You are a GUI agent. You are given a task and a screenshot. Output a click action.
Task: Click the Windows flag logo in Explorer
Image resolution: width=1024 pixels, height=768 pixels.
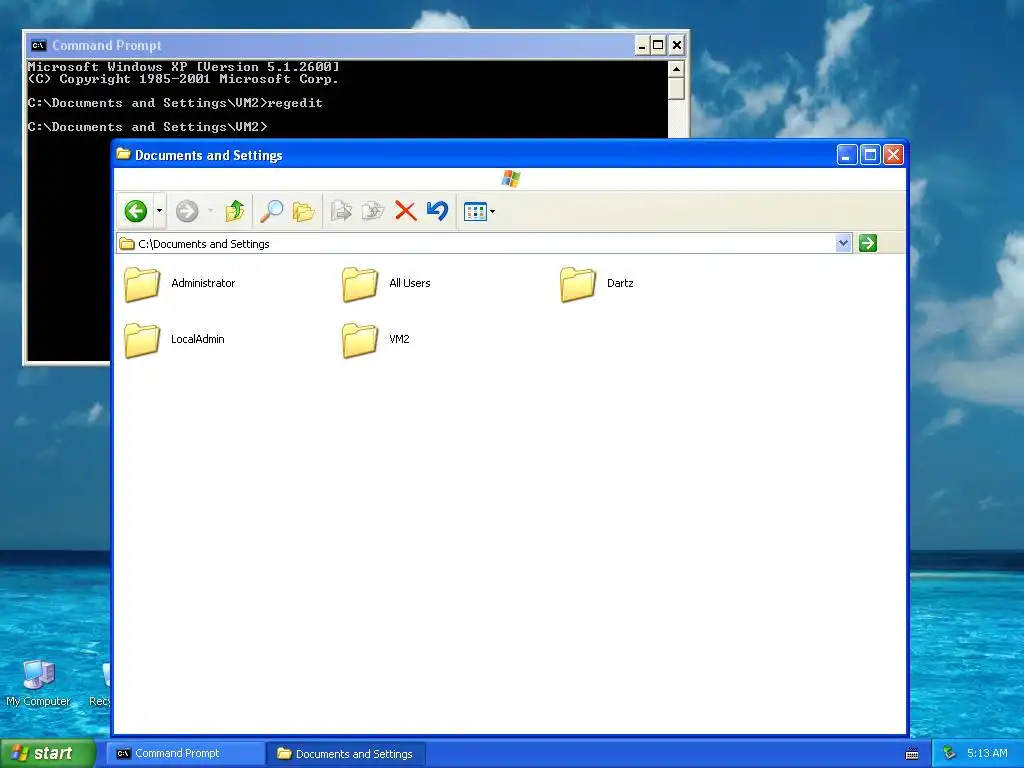click(511, 178)
